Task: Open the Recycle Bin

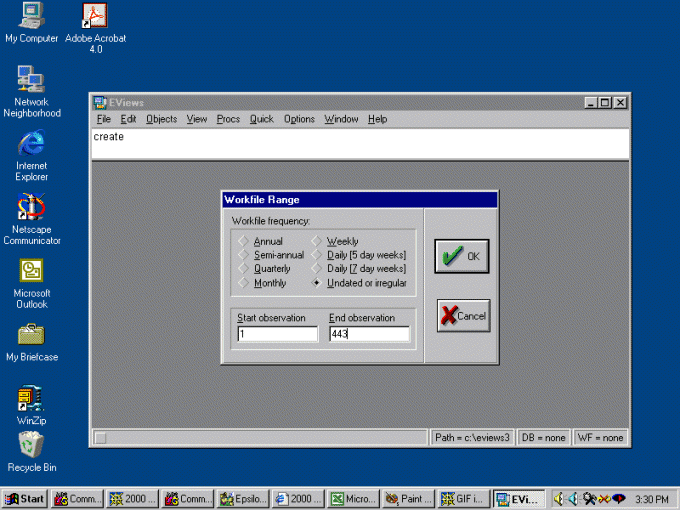Action: (31, 445)
